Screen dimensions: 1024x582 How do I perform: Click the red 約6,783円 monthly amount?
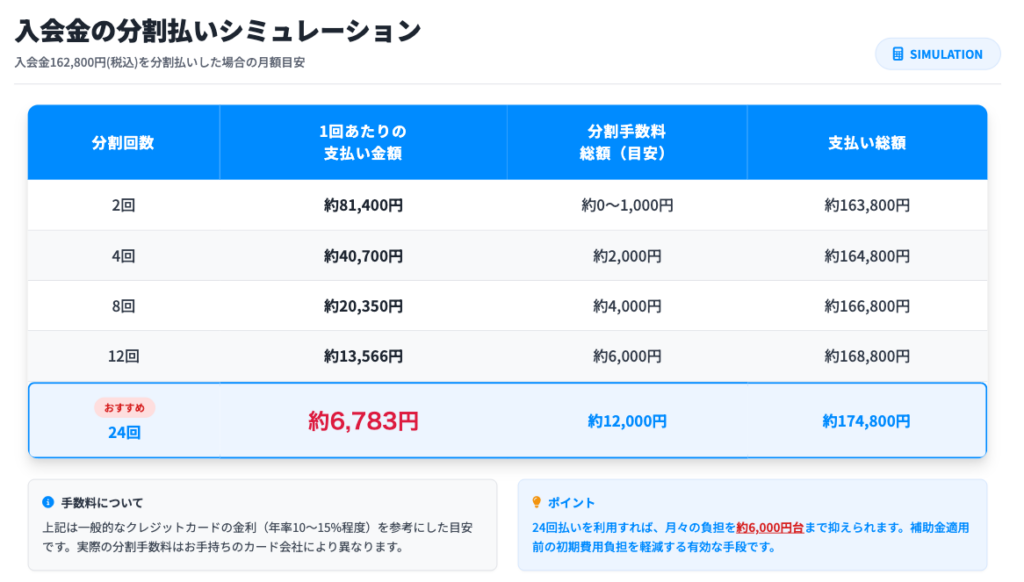click(363, 421)
